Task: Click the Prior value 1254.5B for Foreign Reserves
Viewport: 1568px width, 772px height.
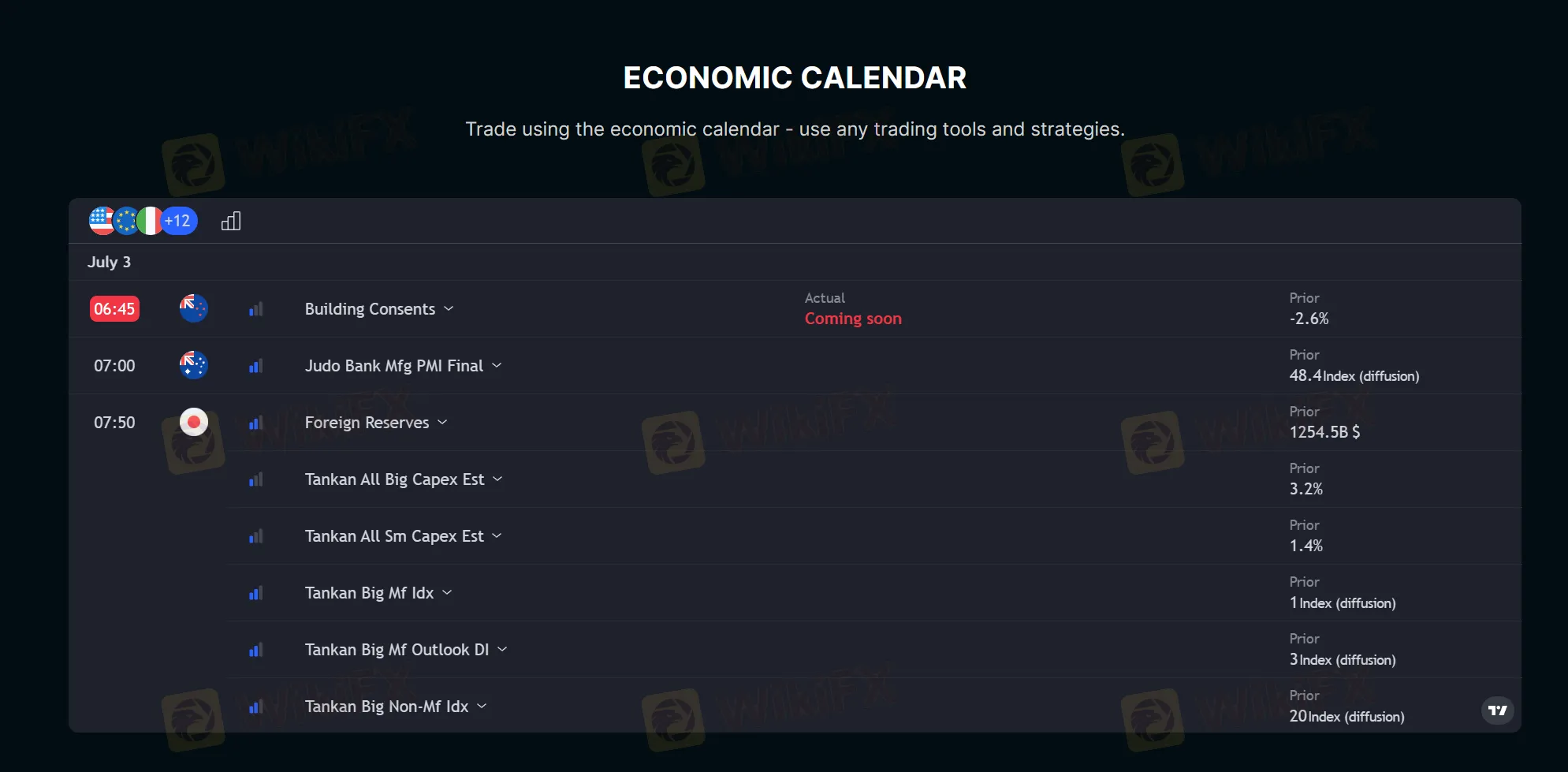Action: (1324, 432)
